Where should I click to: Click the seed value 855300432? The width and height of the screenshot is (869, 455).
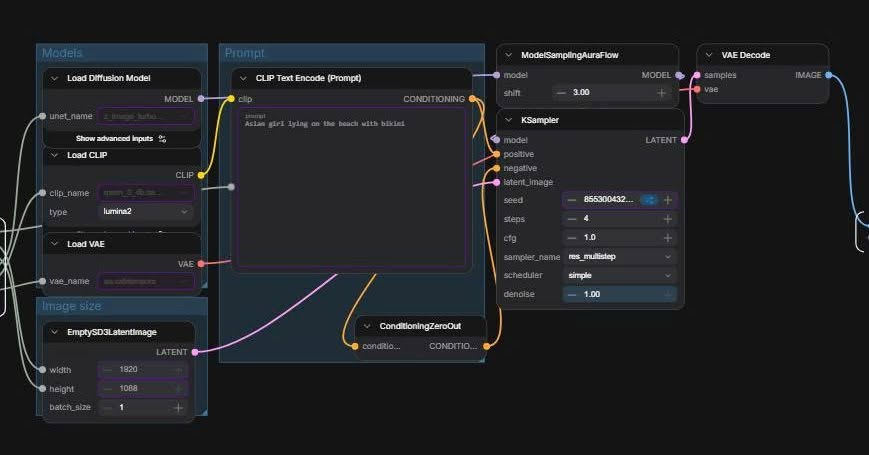(x=608, y=200)
